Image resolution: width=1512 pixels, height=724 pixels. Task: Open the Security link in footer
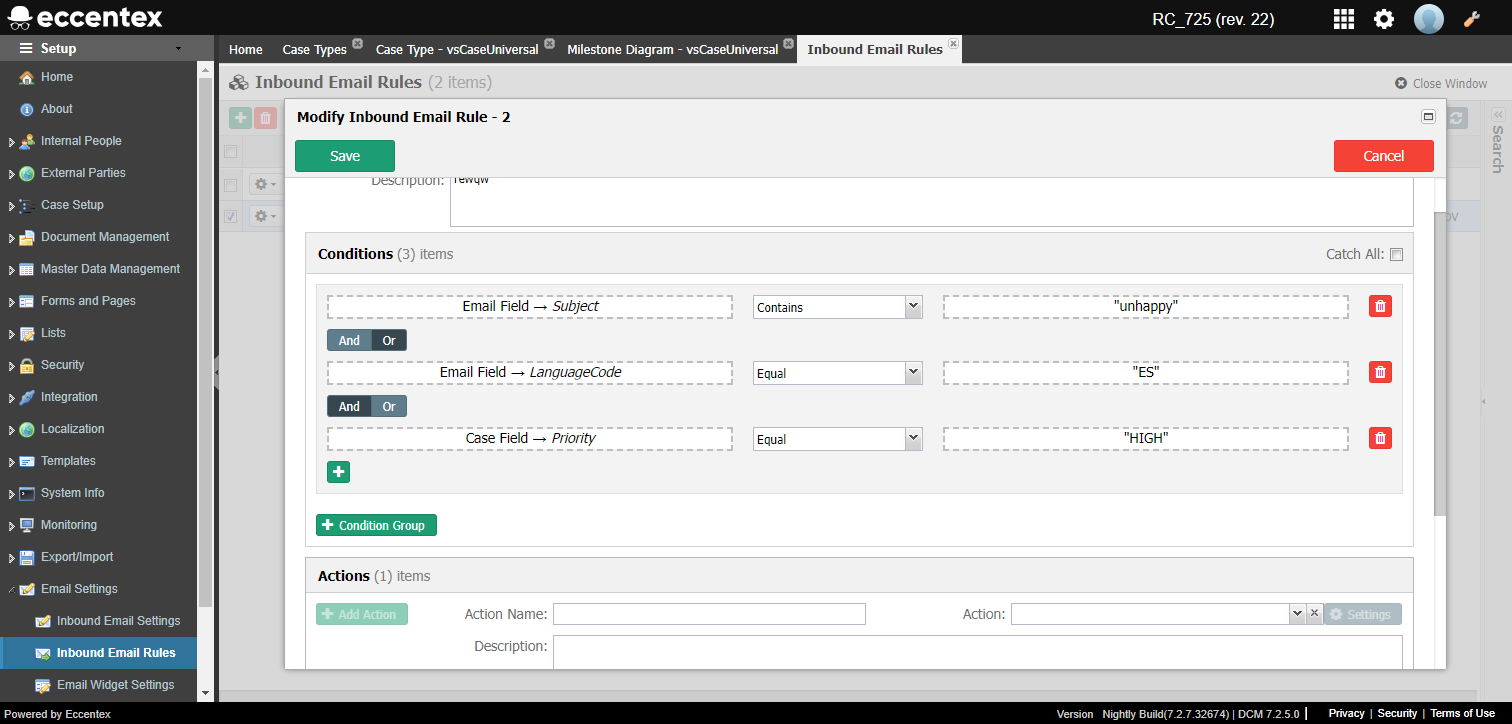click(x=1397, y=713)
